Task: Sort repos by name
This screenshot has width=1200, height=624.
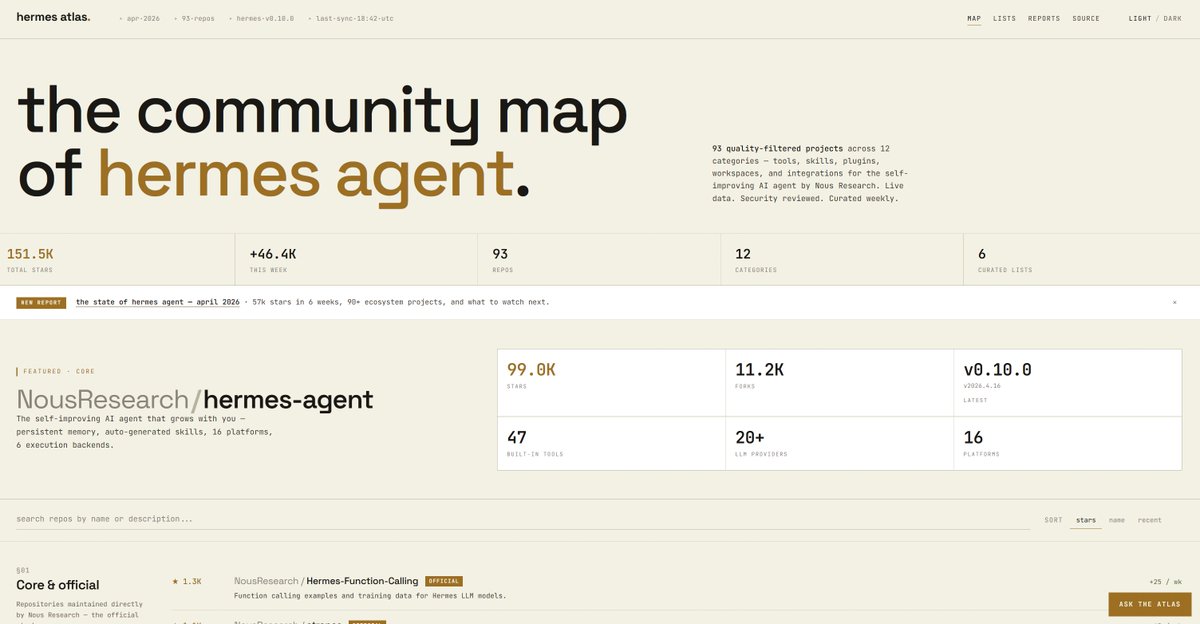Action: point(1116,520)
